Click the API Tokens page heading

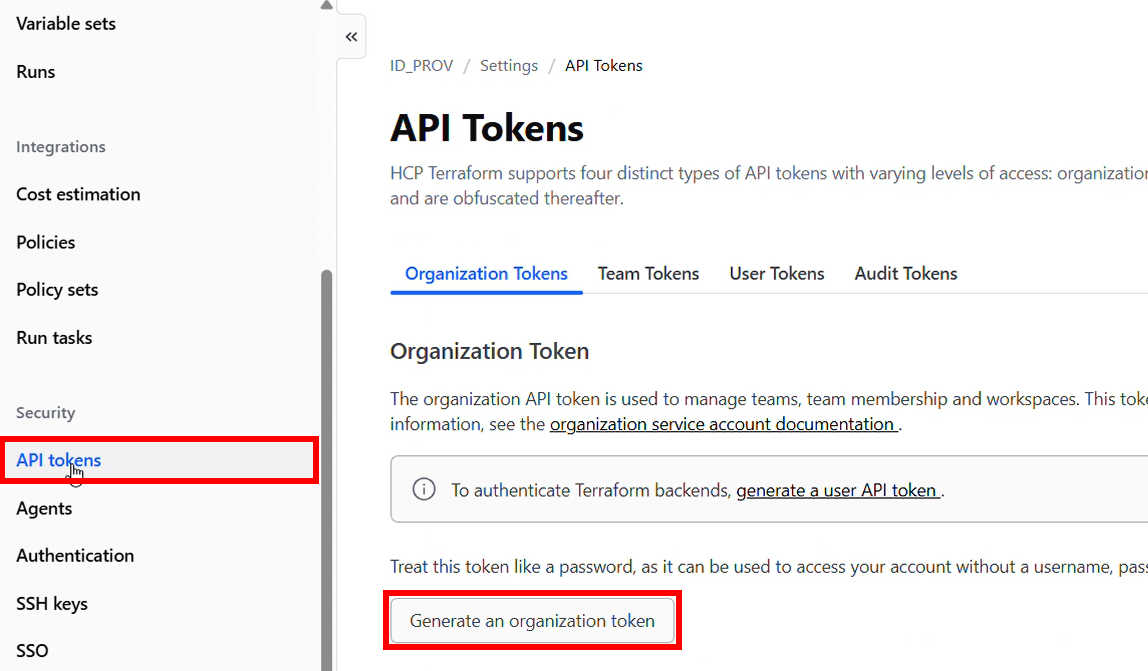tap(487, 128)
